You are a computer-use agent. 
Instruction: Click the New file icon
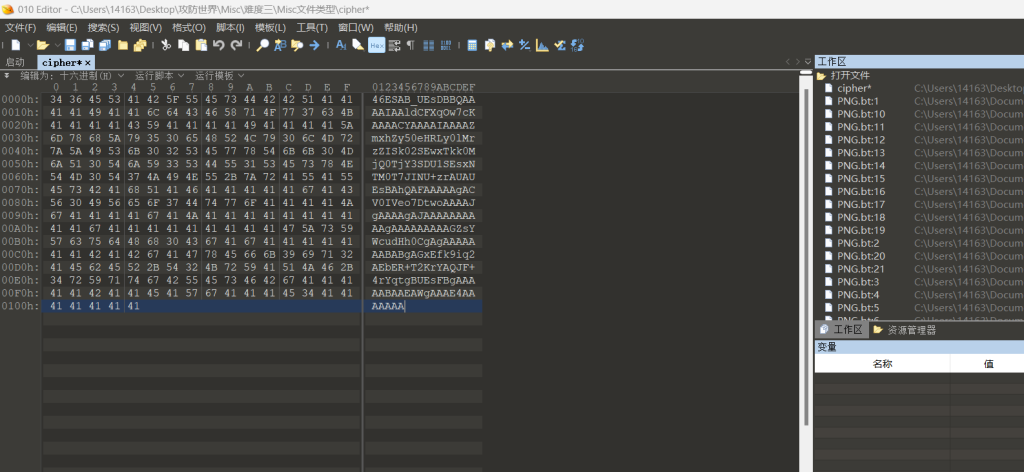[15, 45]
